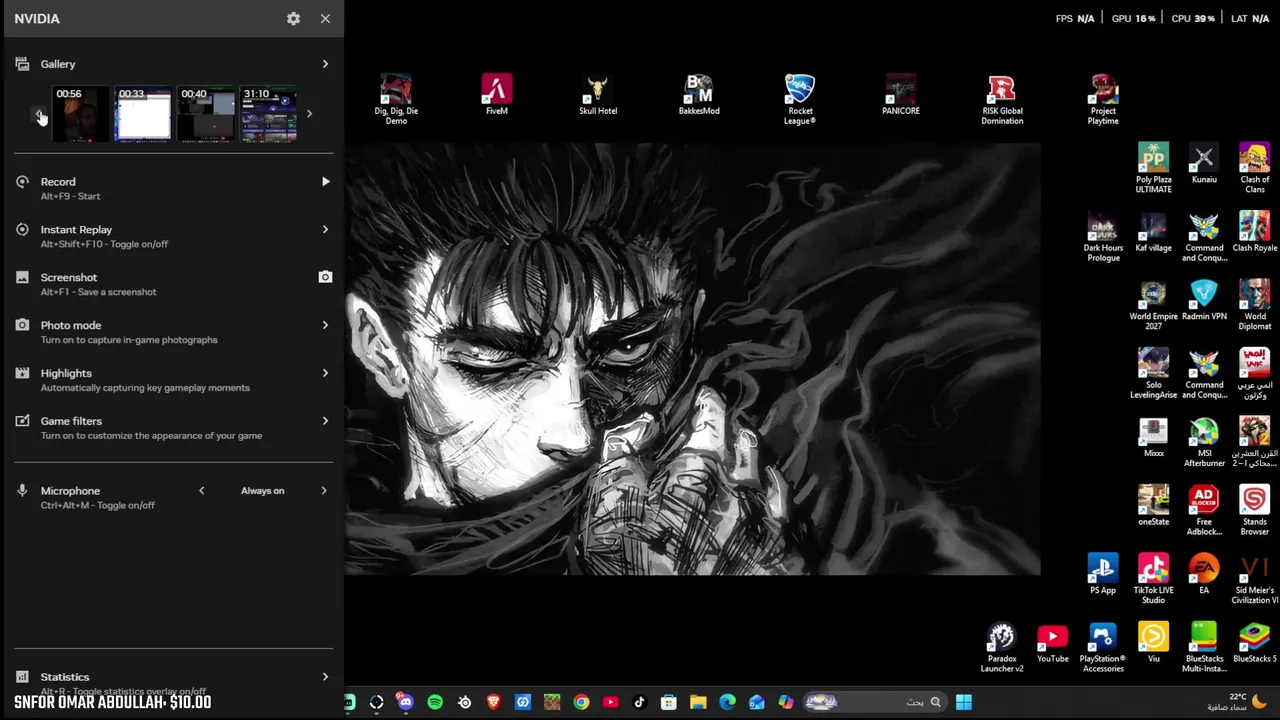The image size is (1280, 720).
Task: Expand Highlights chevron
Action: click(325, 373)
